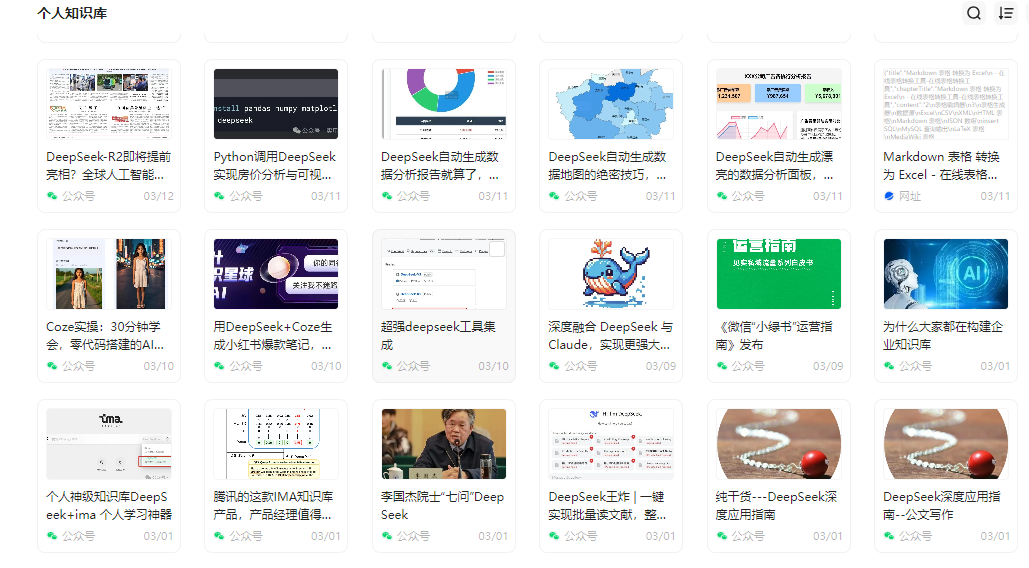Open thumbnail of DeepSeek王炸 article

[611, 444]
